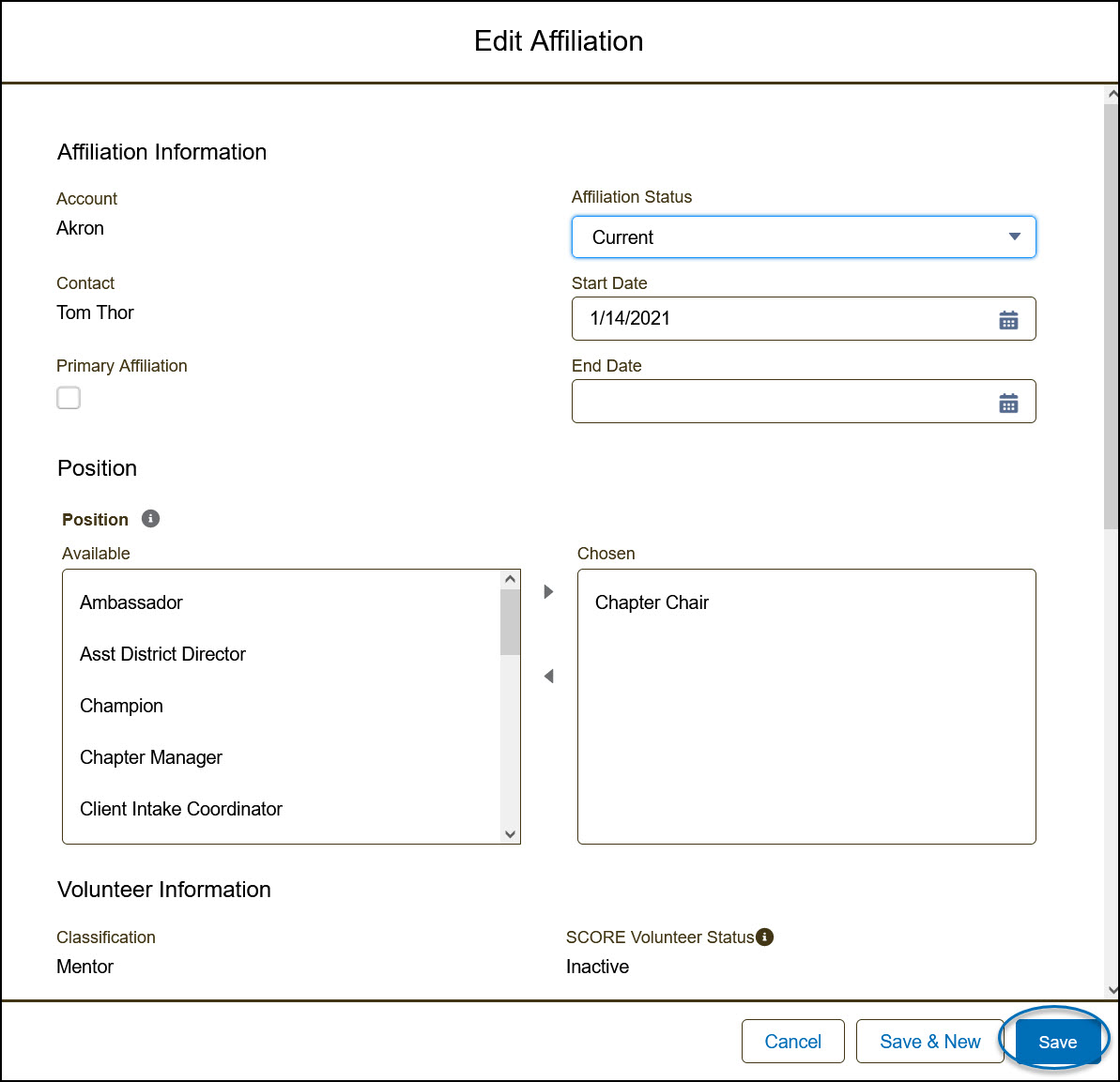This screenshot has width=1120, height=1082.
Task: Select Asst District Director option
Action: pyautogui.click(x=162, y=654)
